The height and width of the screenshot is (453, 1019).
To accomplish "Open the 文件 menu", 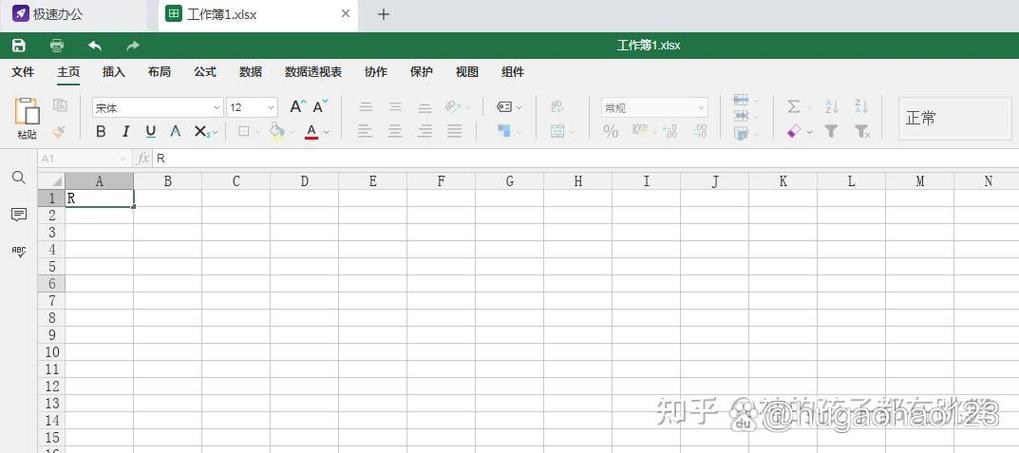I will (23, 72).
